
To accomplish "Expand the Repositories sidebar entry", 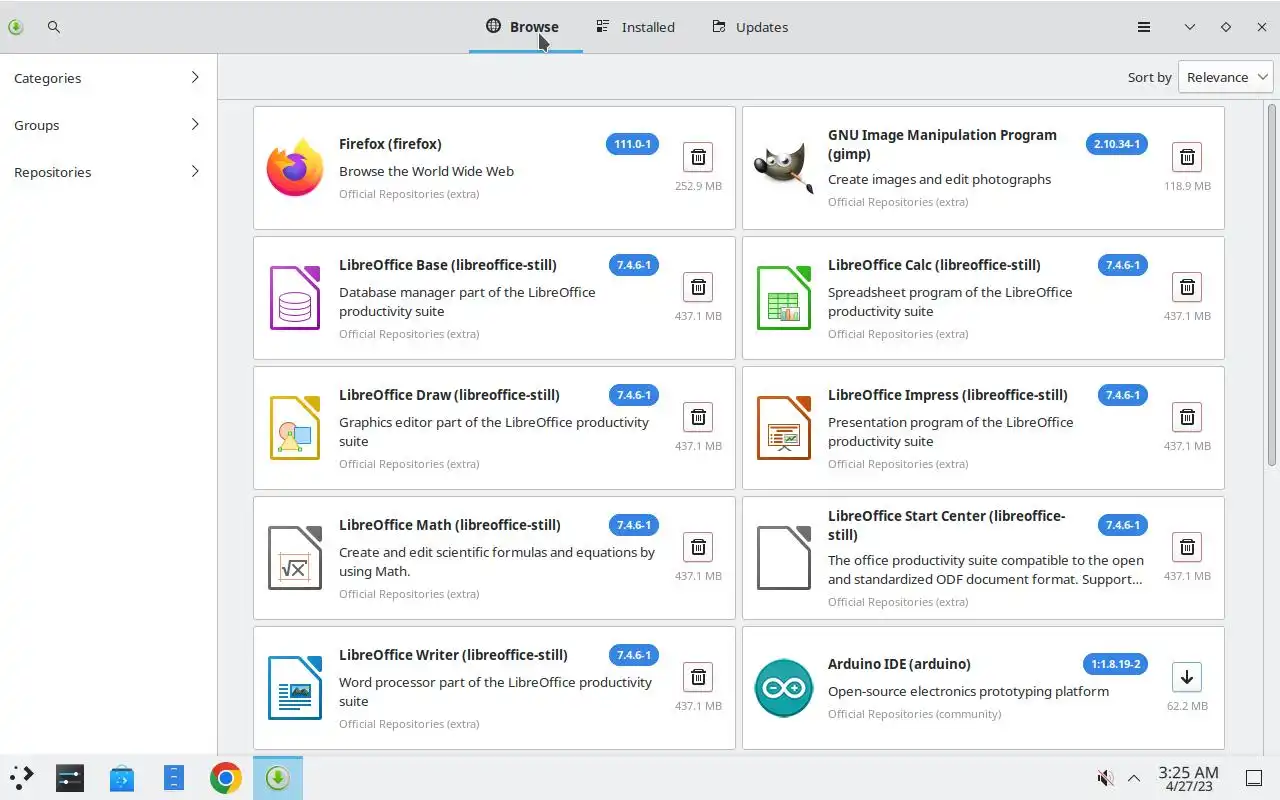I will pos(108,172).
